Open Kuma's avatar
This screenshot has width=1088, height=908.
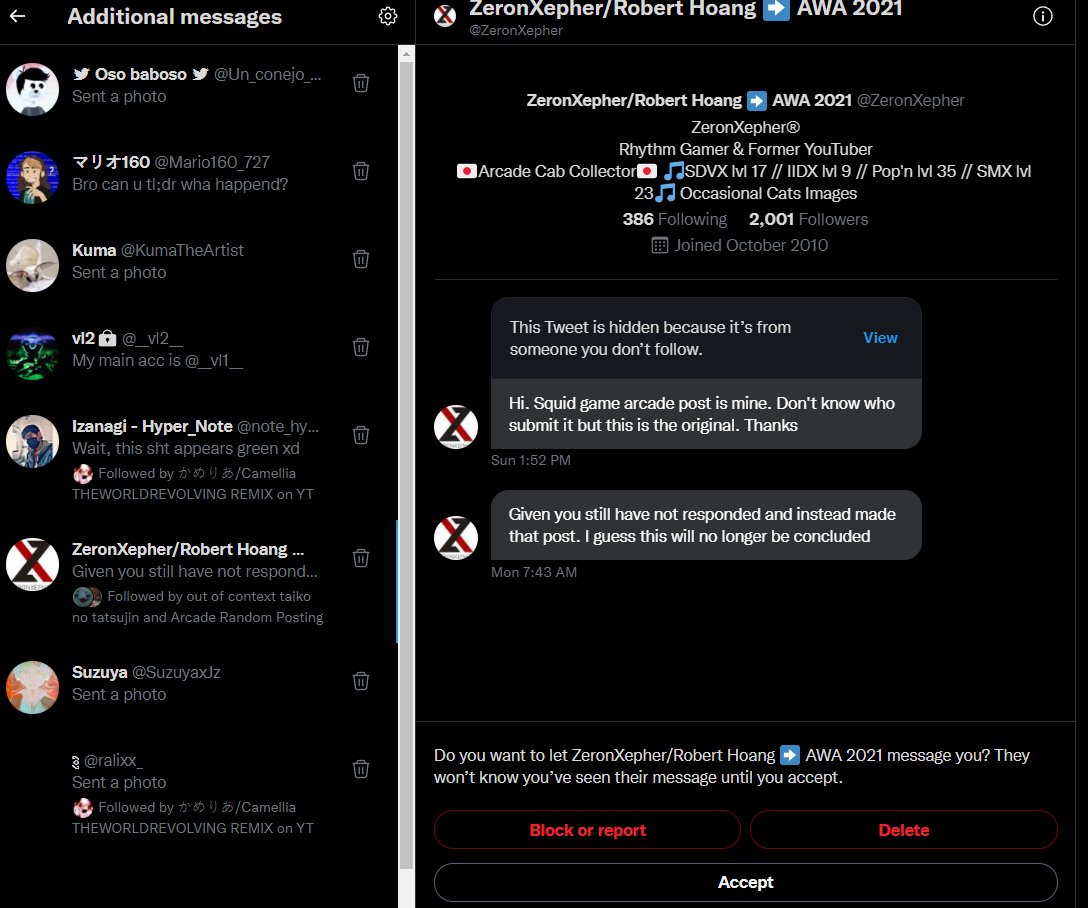click(x=32, y=265)
